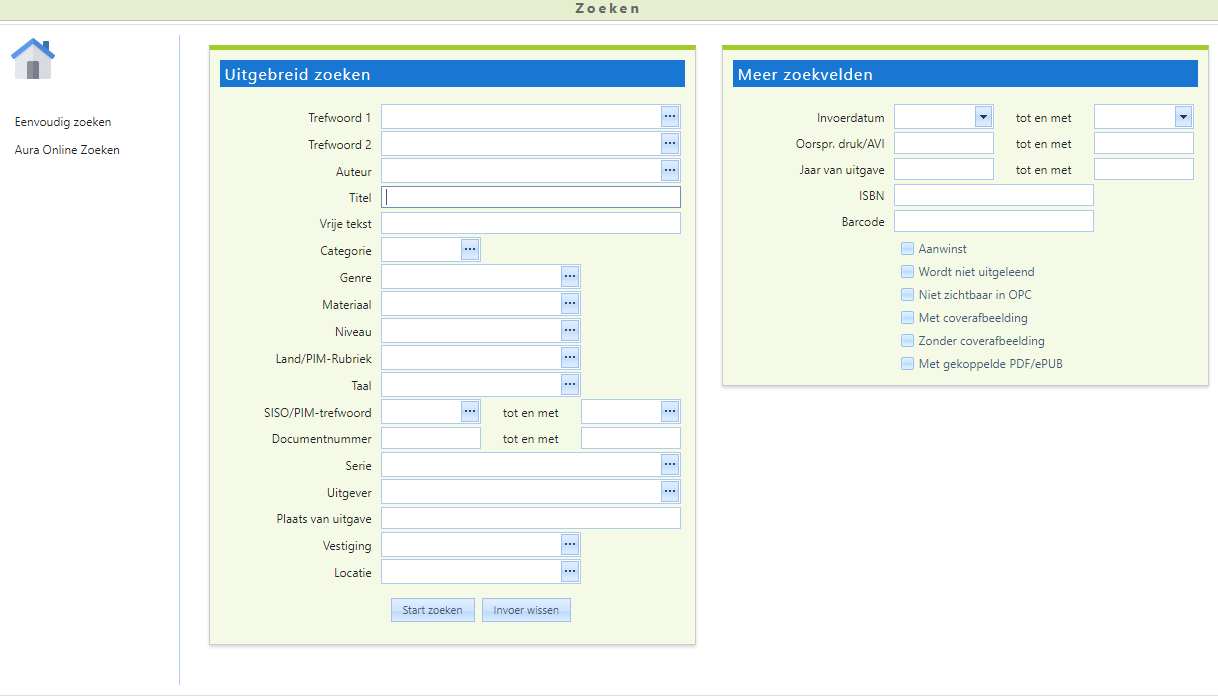Image resolution: width=1218 pixels, height=697 pixels.
Task: Open the Auteur lookup ellipsis button
Action: point(670,171)
